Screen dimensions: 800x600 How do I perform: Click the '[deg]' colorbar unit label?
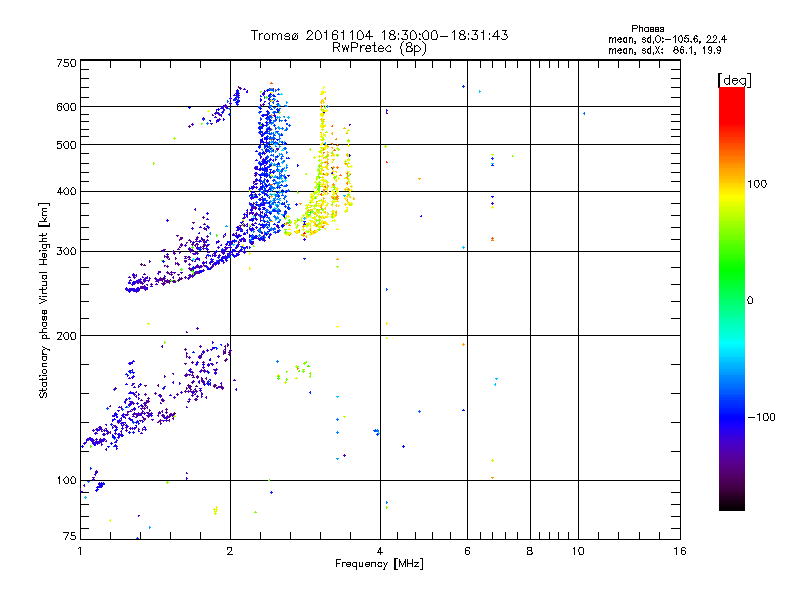point(734,80)
